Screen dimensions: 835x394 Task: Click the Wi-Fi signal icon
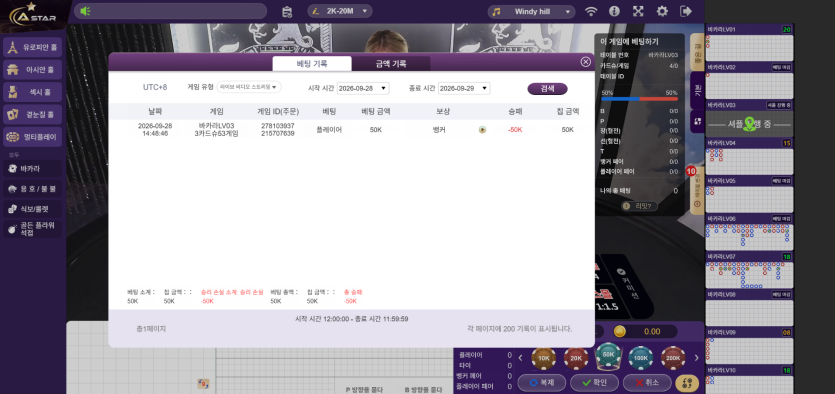click(x=591, y=11)
